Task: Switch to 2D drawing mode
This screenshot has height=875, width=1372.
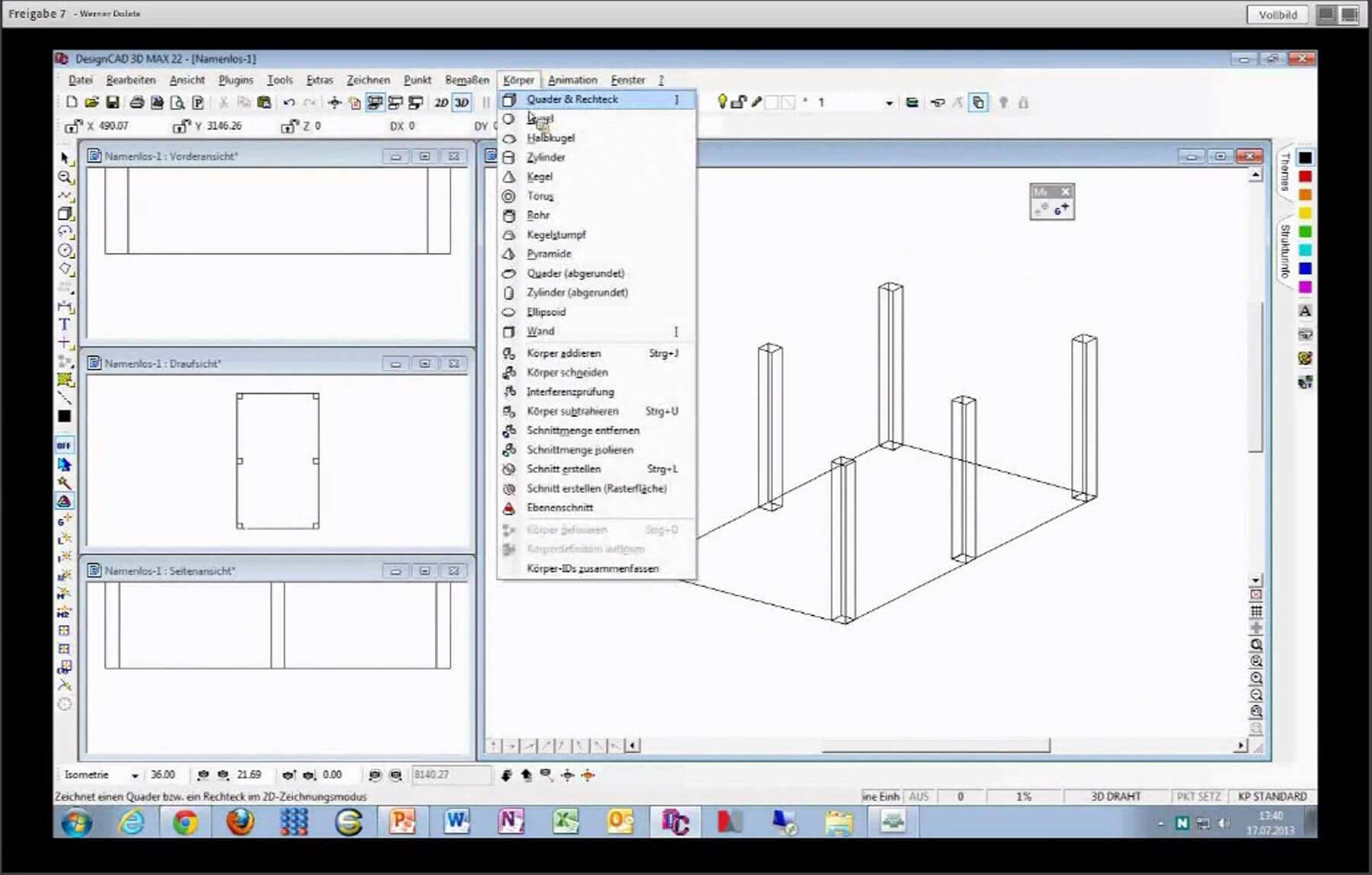Action: [x=441, y=102]
